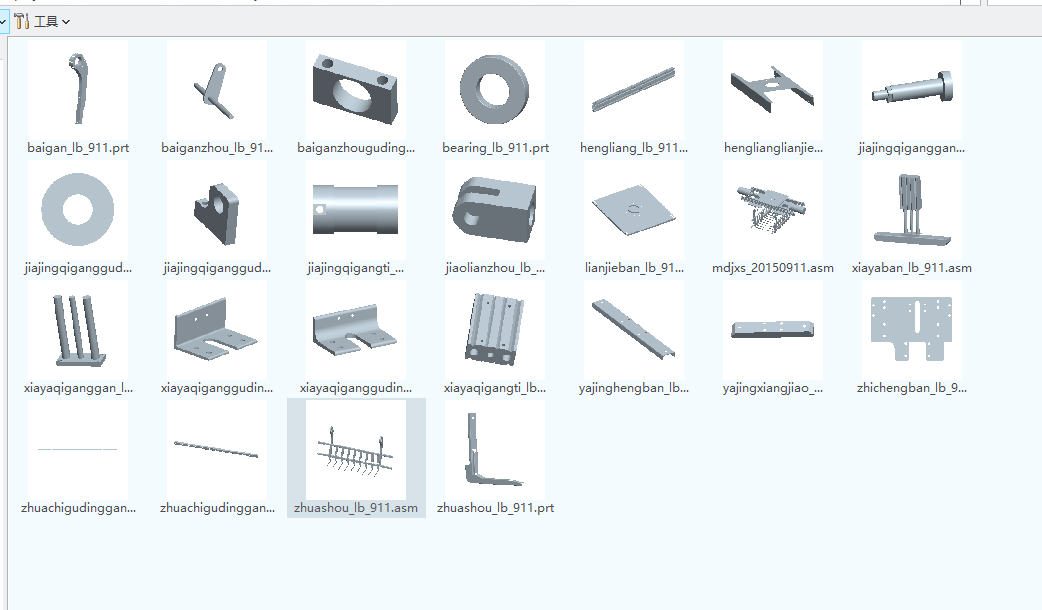Select the zhuashou_lb_911.asm thumbnail

pyautogui.click(x=356, y=450)
